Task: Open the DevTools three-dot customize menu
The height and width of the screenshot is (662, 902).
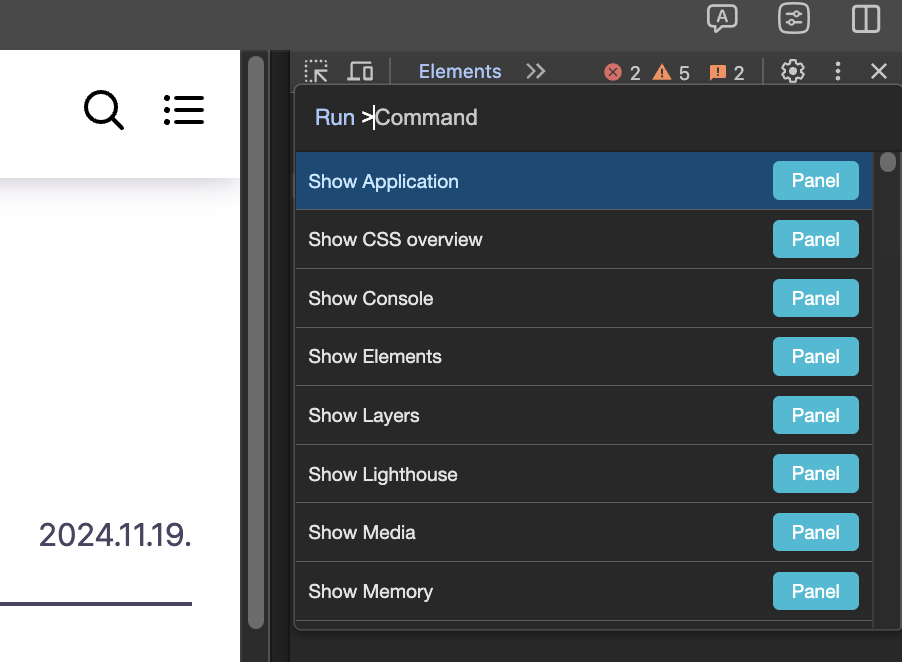Action: coord(838,71)
